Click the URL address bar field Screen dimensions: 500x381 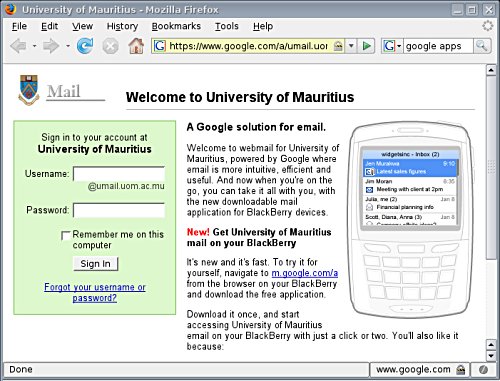click(x=249, y=46)
